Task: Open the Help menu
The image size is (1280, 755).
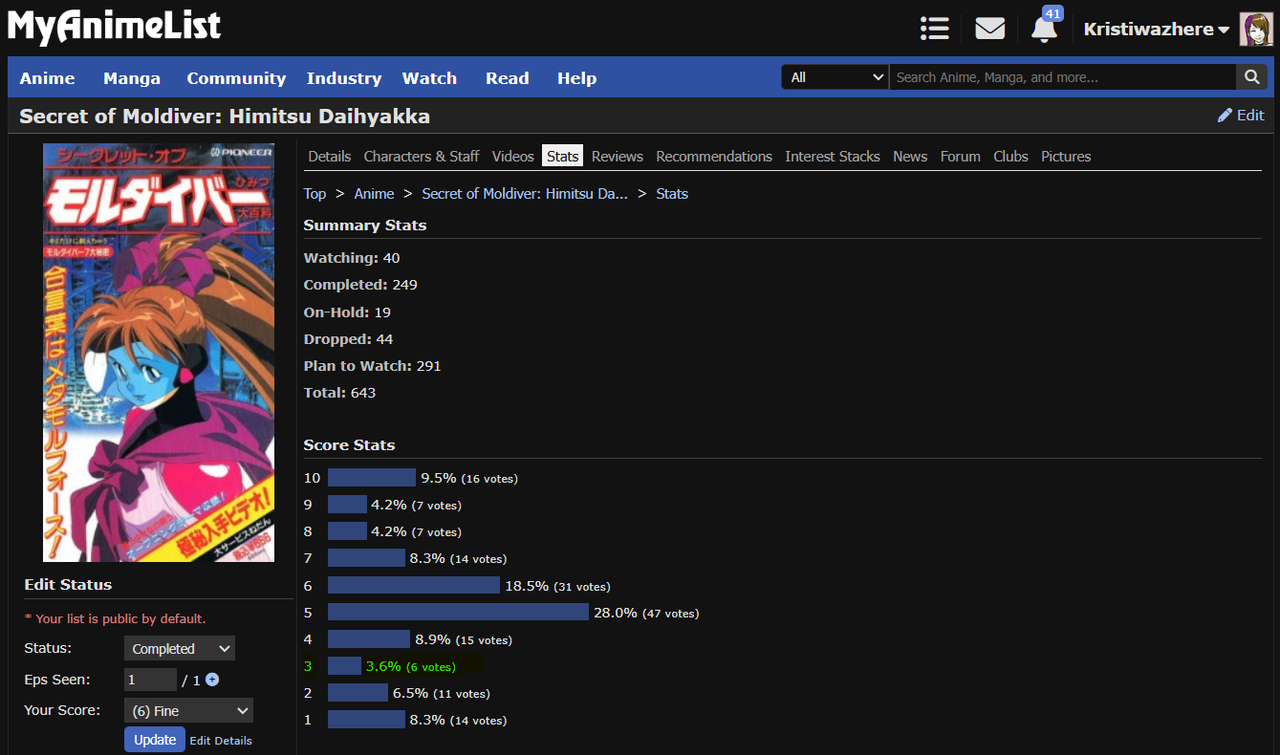Action: coord(577,78)
